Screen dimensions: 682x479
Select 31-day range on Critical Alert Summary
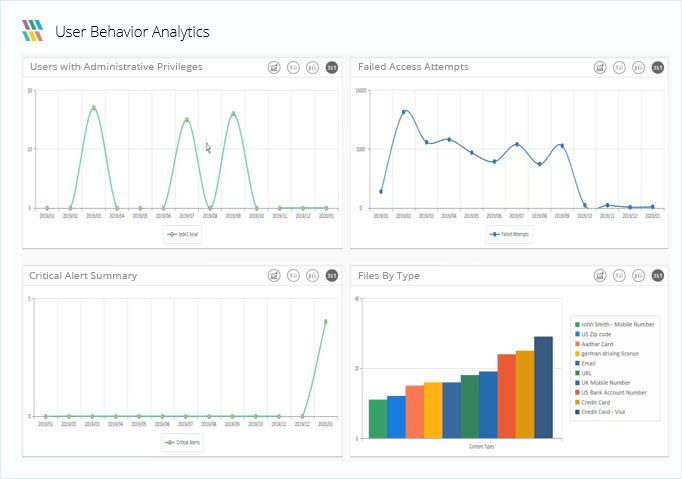(312, 275)
